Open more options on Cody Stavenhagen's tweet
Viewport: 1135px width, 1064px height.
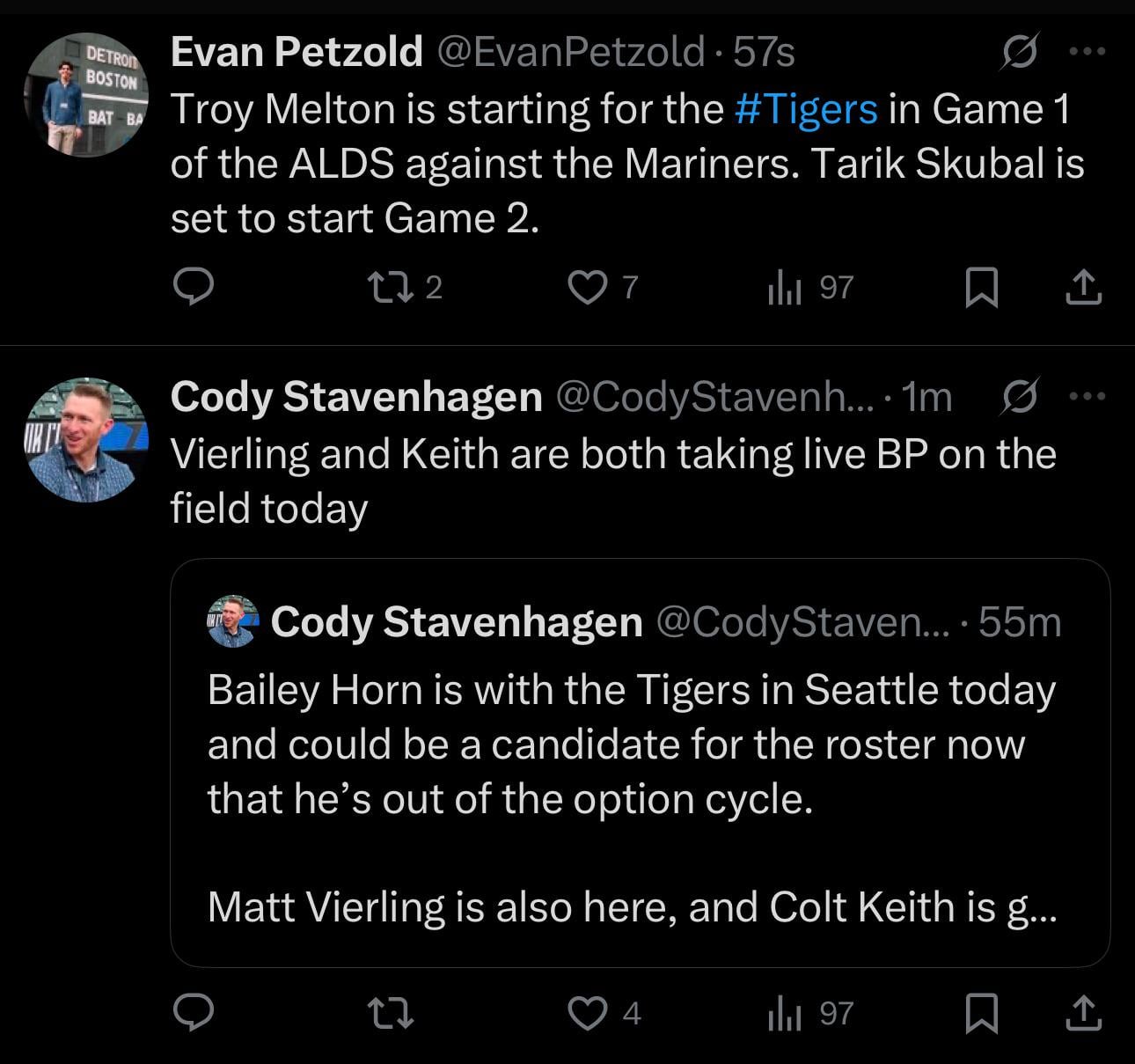pos(1087,396)
